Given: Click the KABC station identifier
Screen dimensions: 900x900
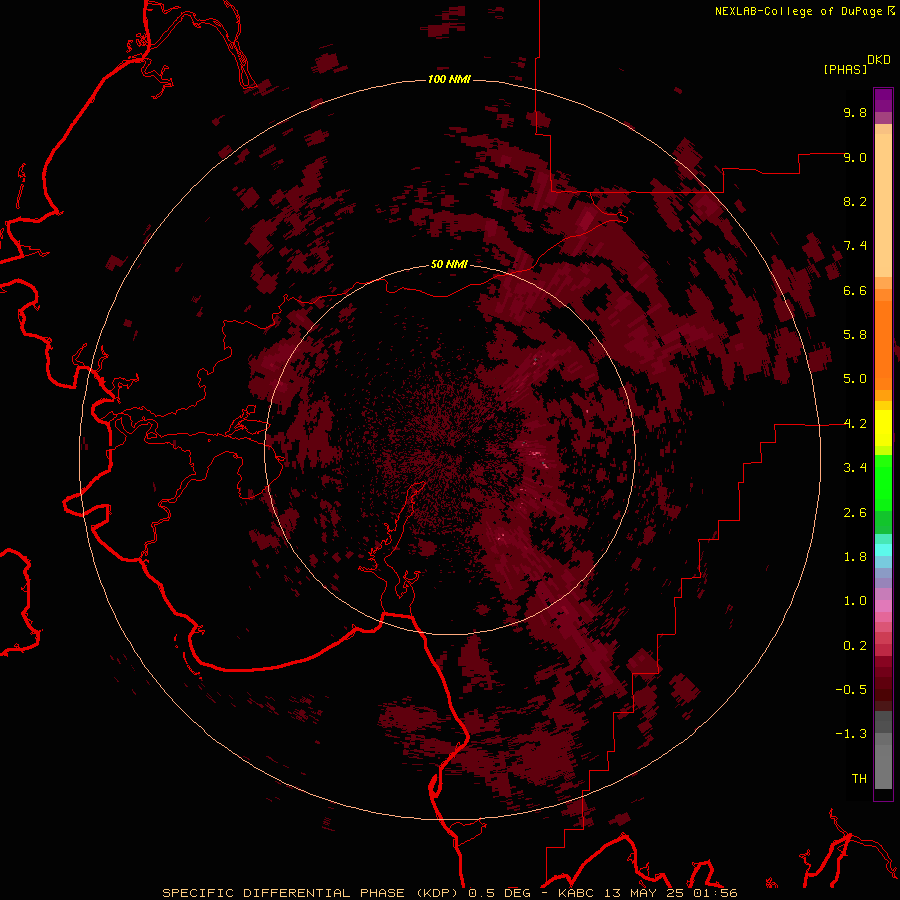Looking at the screenshot, I should coord(577,893).
